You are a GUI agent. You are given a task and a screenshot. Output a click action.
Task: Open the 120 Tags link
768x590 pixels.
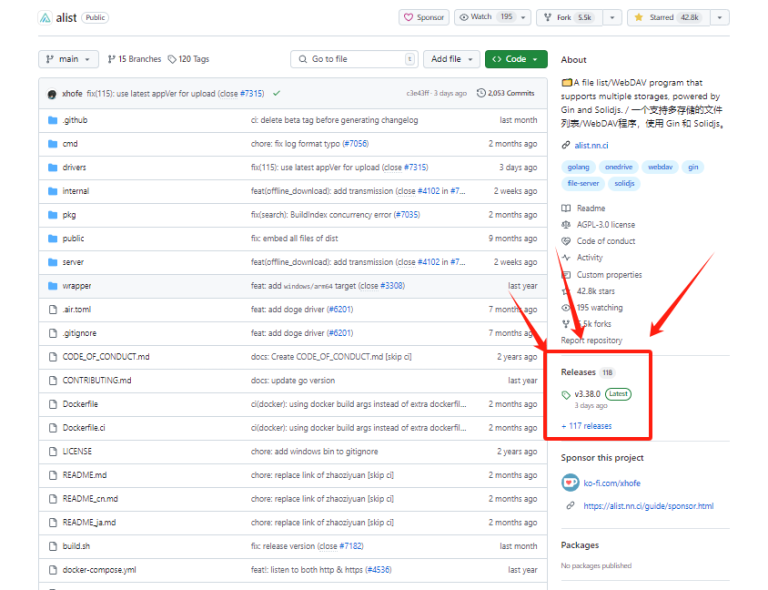pyautogui.click(x=188, y=59)
